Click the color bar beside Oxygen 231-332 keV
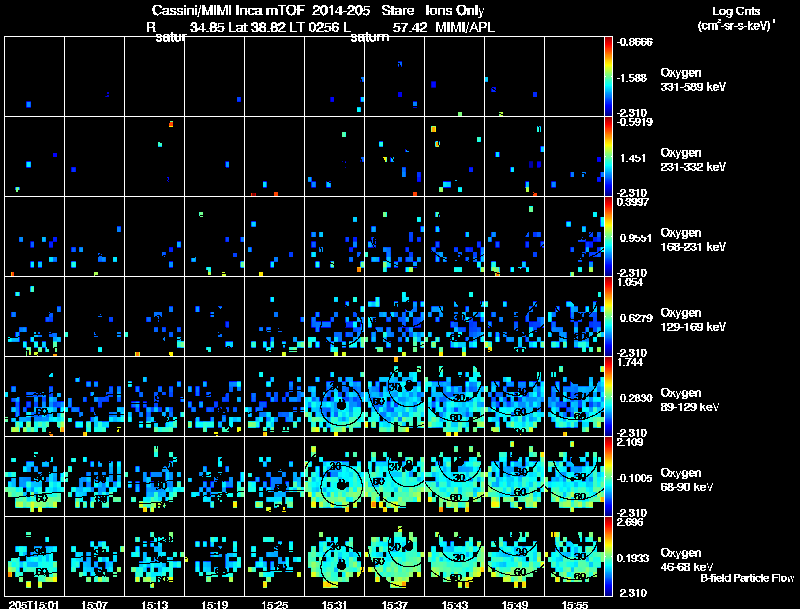Screen dimensions: 800x609 coord(609,156)
